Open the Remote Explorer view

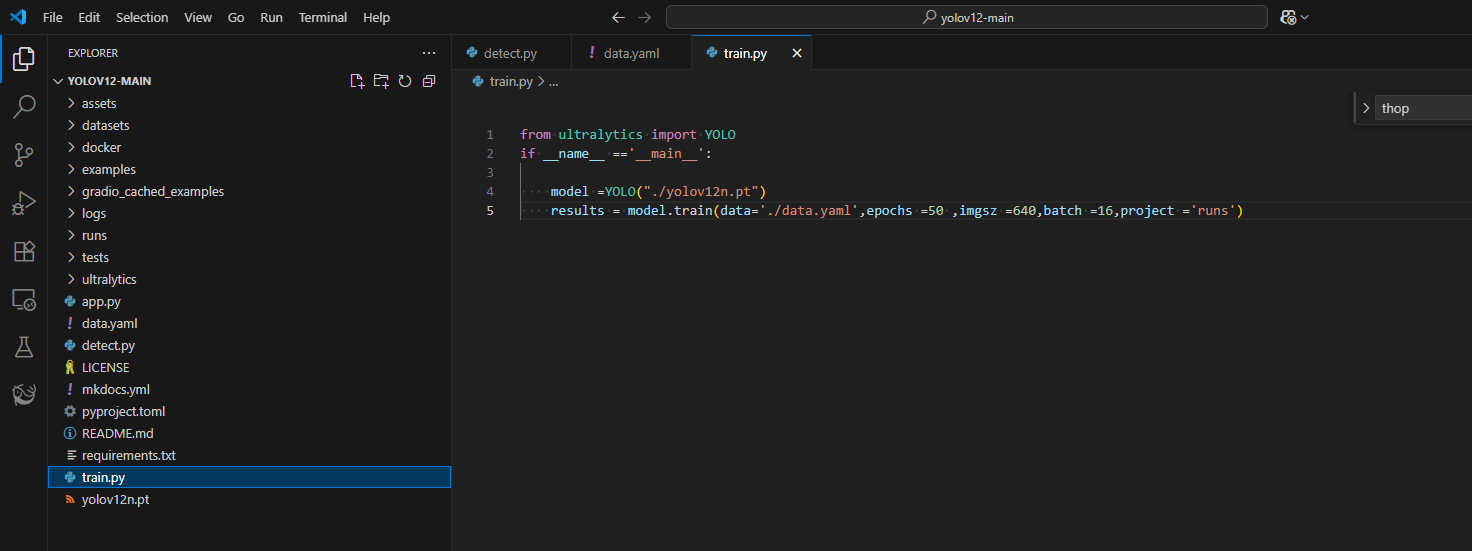[24, 299]
